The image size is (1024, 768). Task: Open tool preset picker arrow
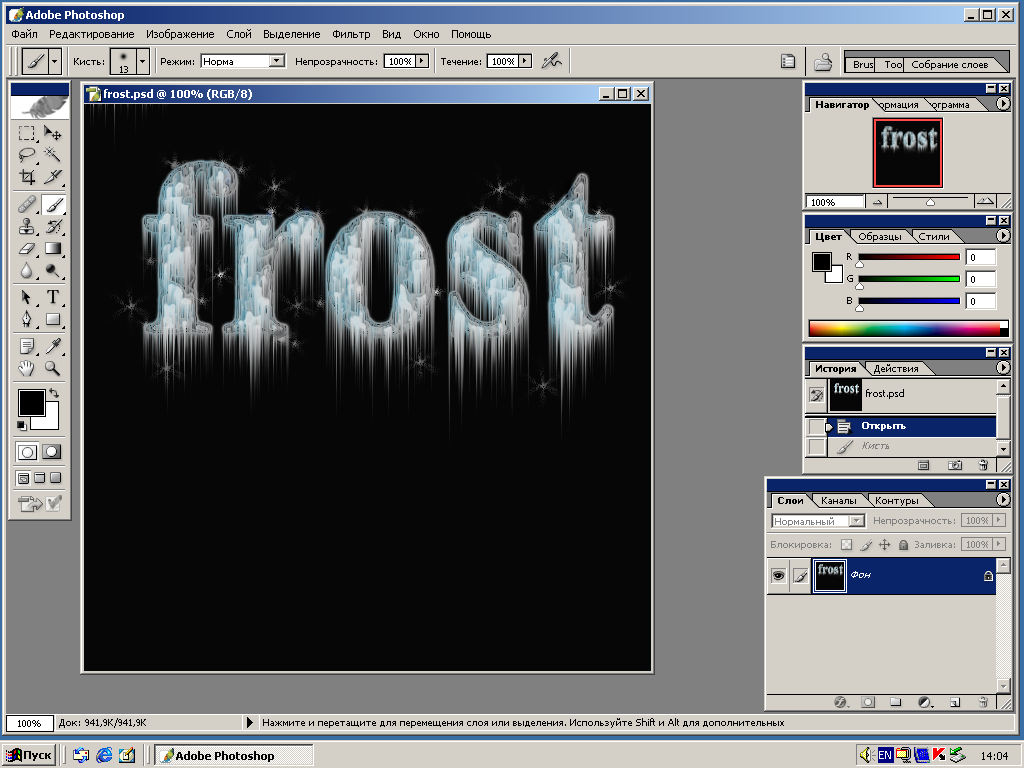[x=55, y=61]
